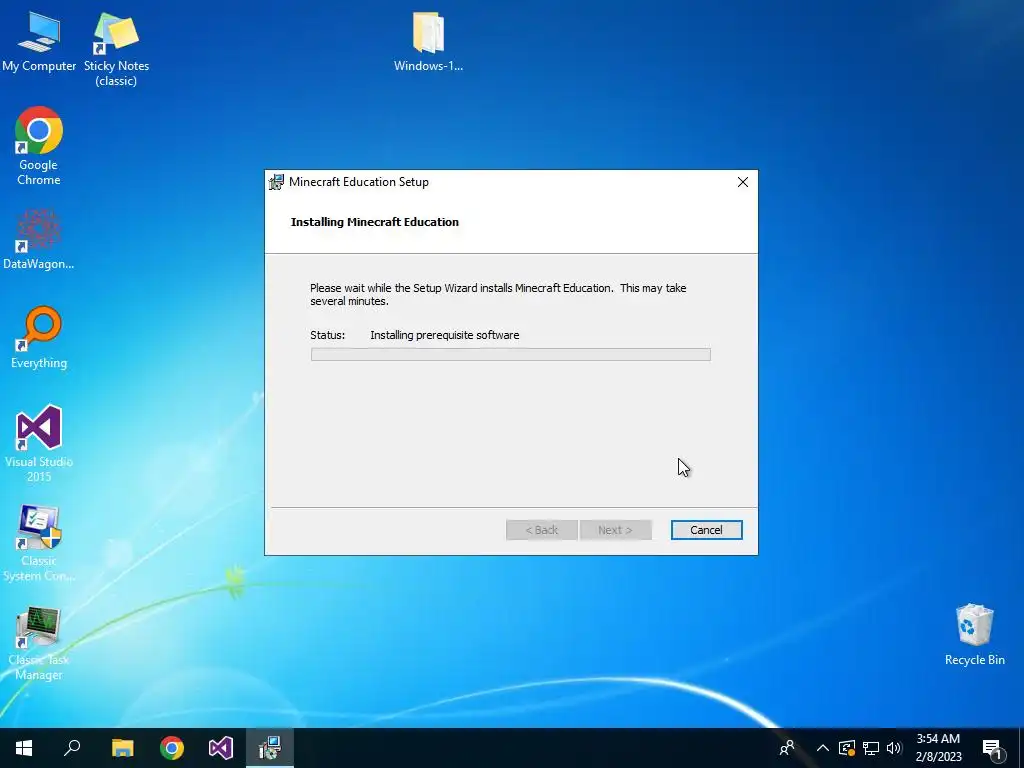Viewport: 1024px width, 768px height.
Task: Open the Action Center notifications
Action: (992, 748)
